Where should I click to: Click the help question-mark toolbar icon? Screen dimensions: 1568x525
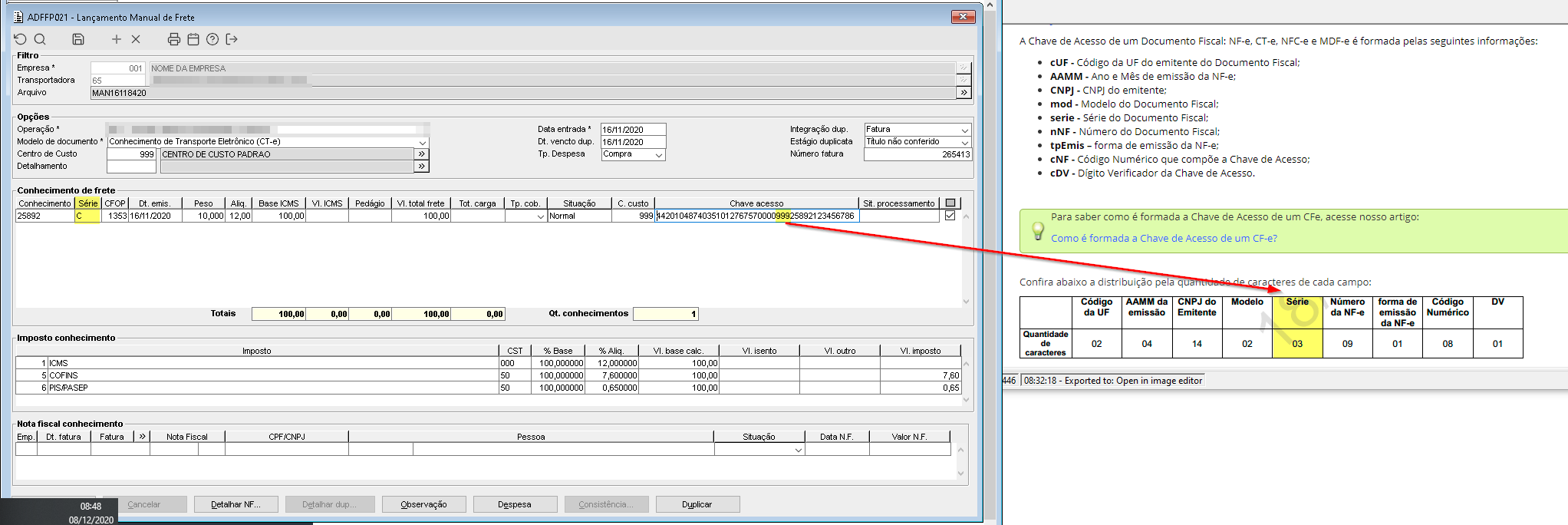(x=212, y=39)
